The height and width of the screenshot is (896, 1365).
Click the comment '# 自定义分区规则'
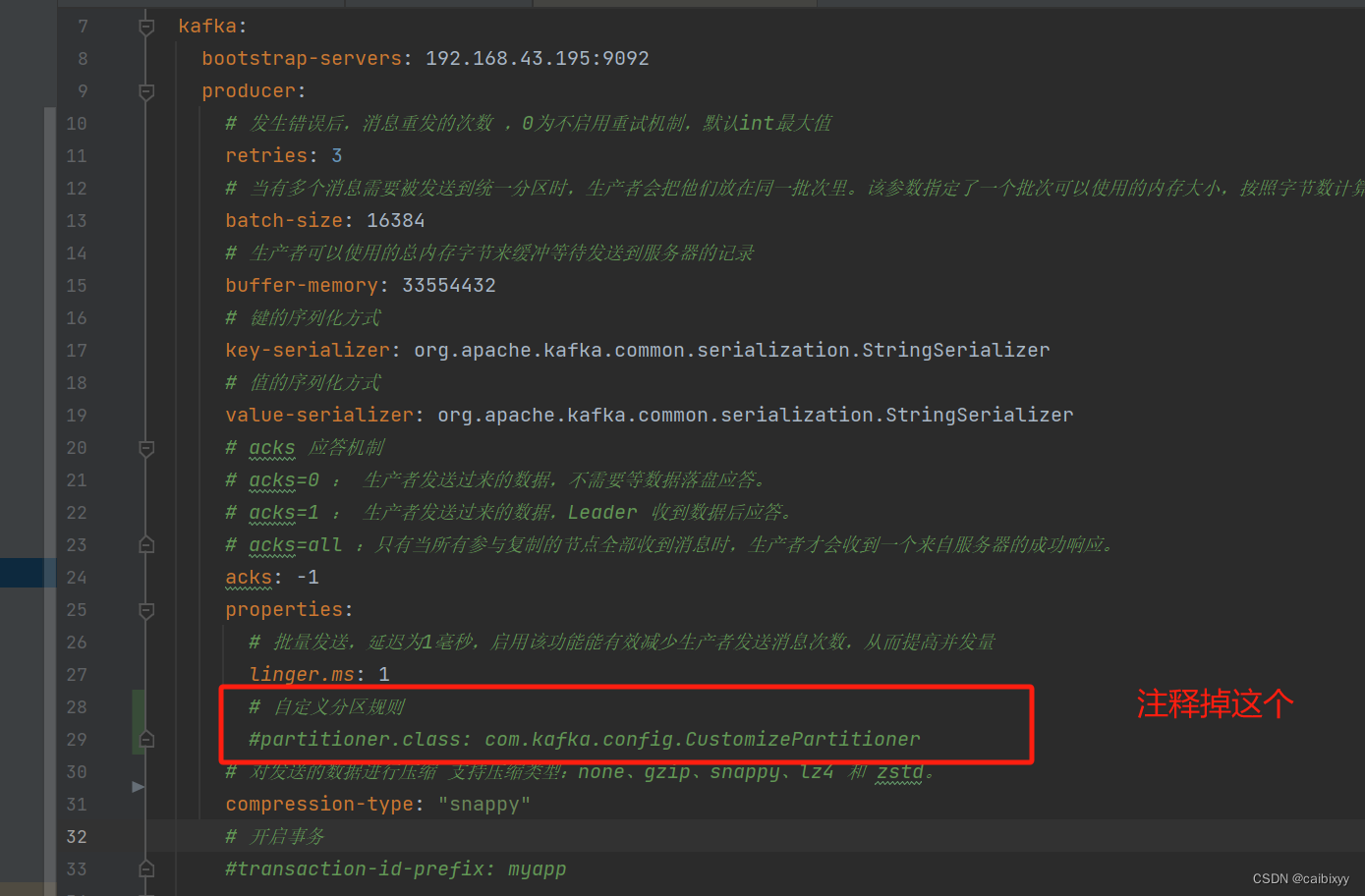click(x=326, y=707)
